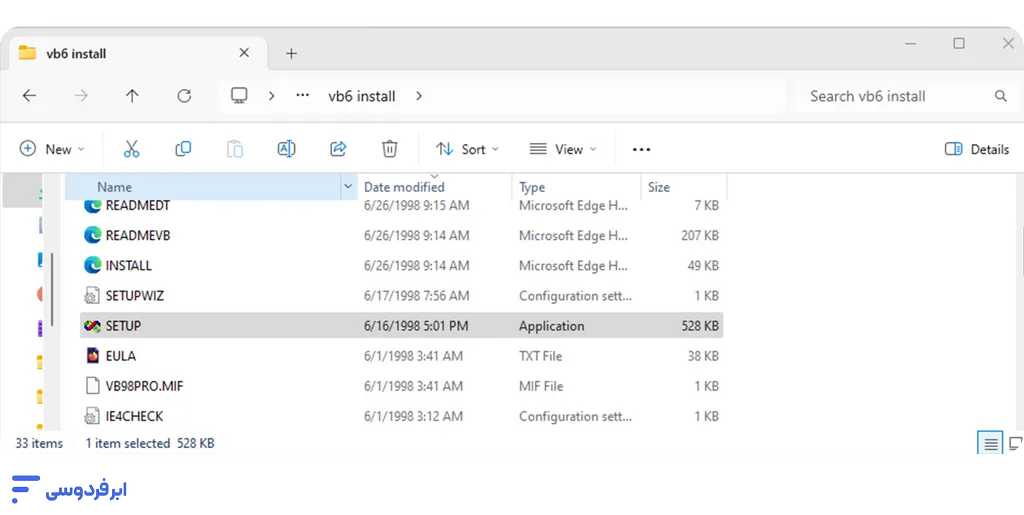
Task: Click the EULA file icon
Action: [93, 356]
